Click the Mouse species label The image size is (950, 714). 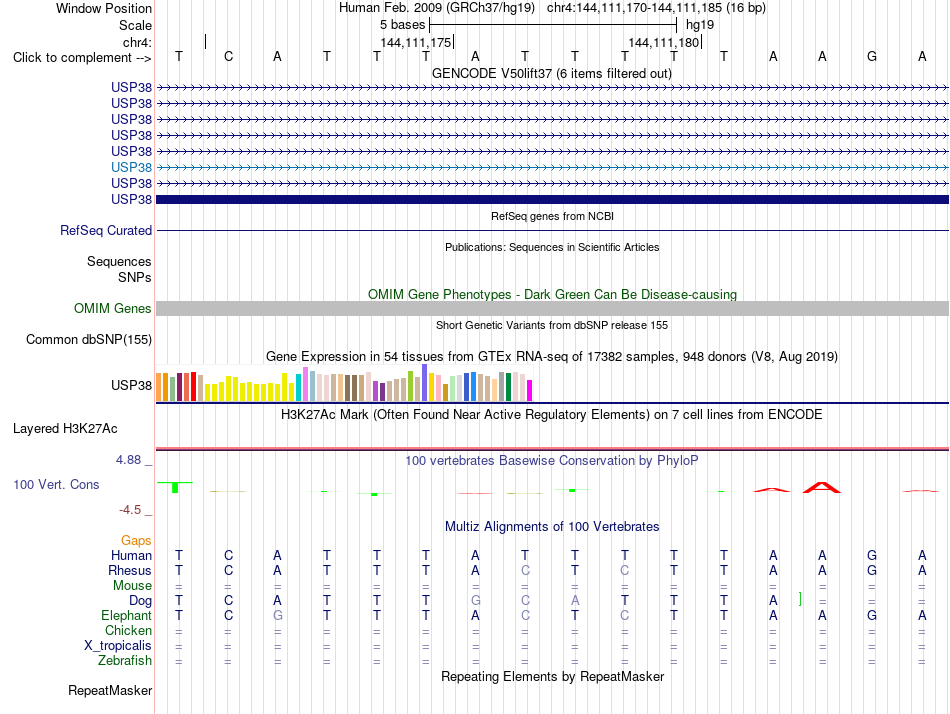(x=132, y=586)
